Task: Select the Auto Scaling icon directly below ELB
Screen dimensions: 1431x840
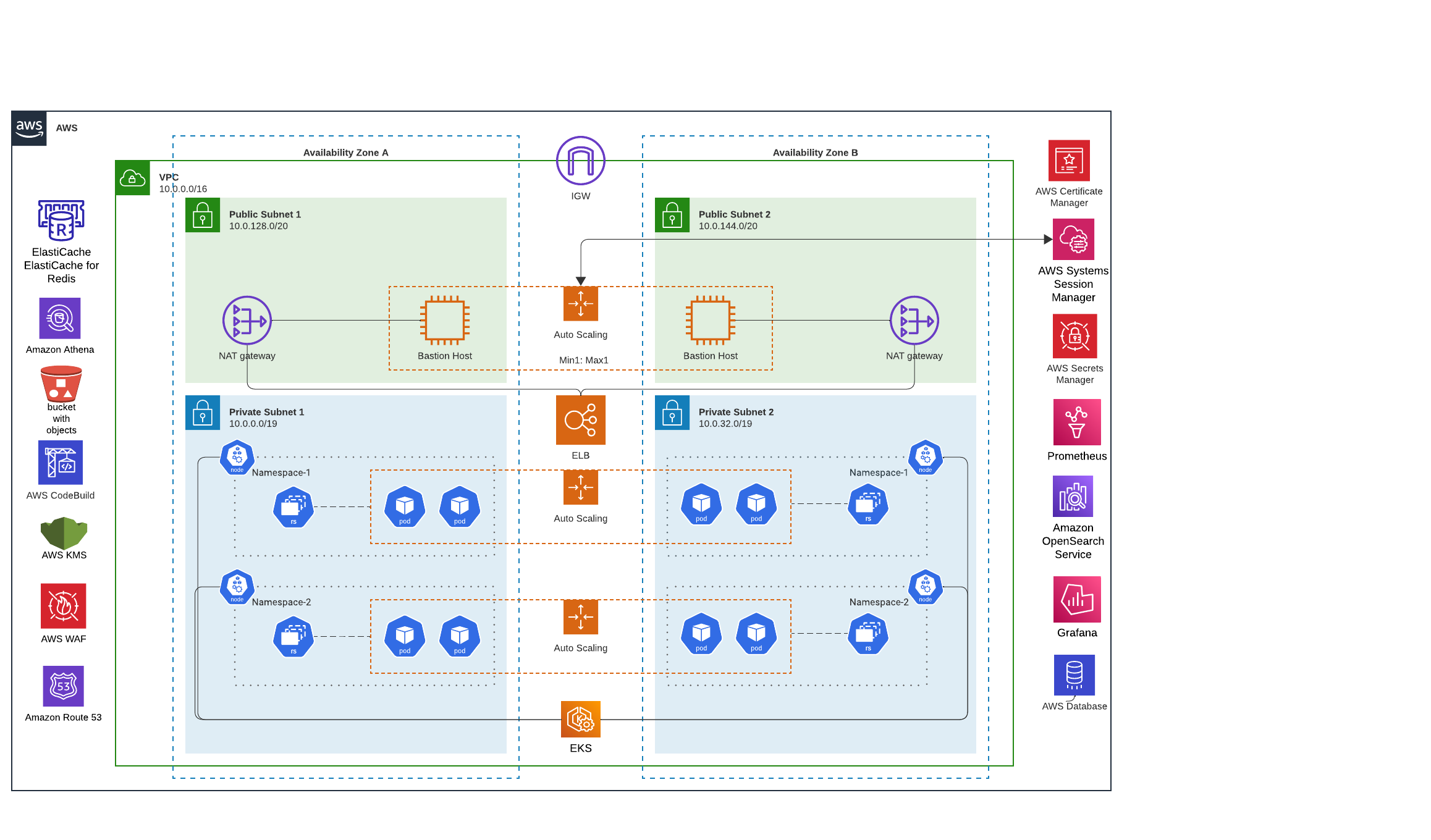Action: tap(581, 487)
